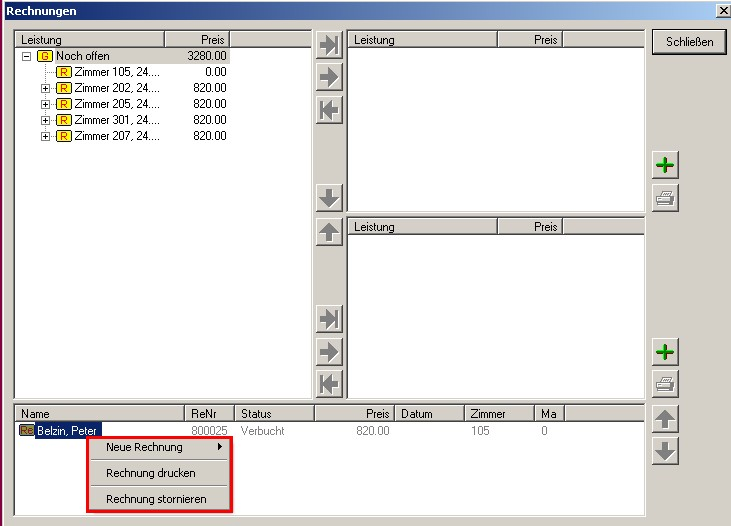
Task: Collapse the 'Noch offen' tree node
Action: pyautogui.click(x=27, y=57)
